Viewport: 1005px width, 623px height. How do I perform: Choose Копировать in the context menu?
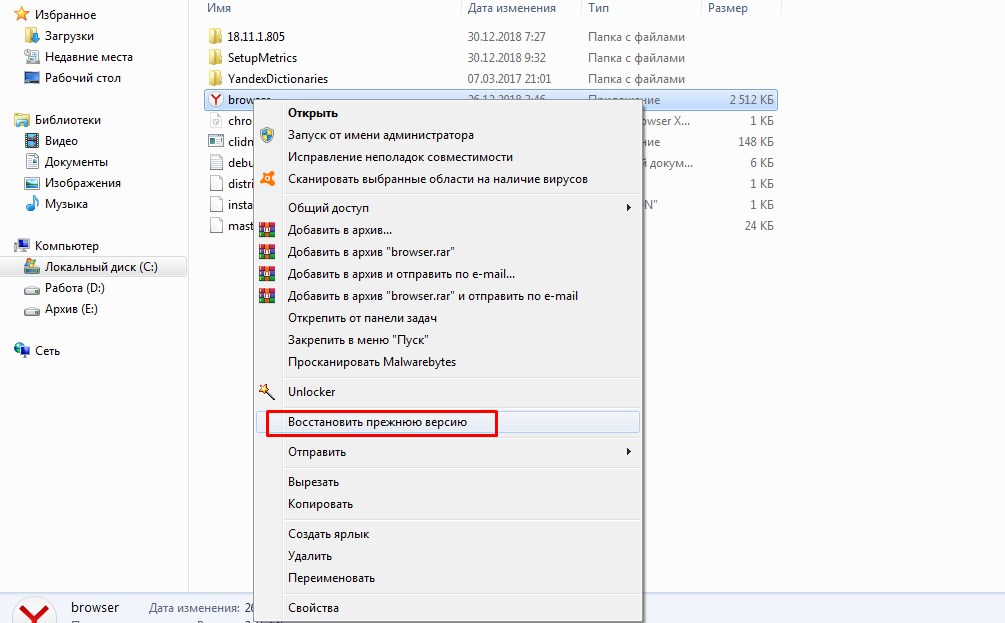pyautogui.click(x=320, y=504)
